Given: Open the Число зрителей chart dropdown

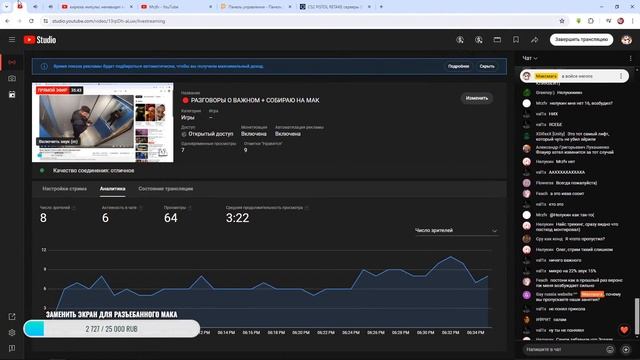Looking at the screenshot, I should click(456, 231).
